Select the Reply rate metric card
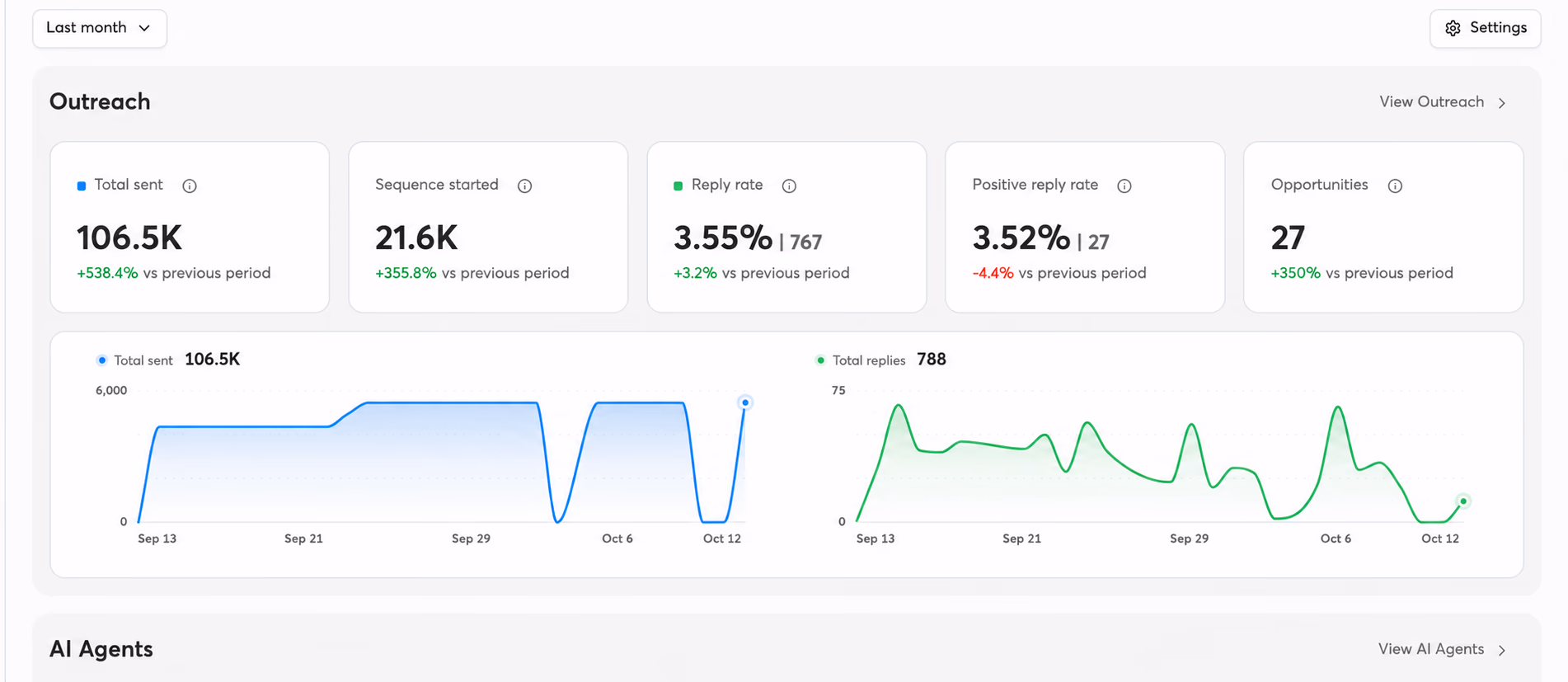The image size is (1568, 682). click(786, 227)
